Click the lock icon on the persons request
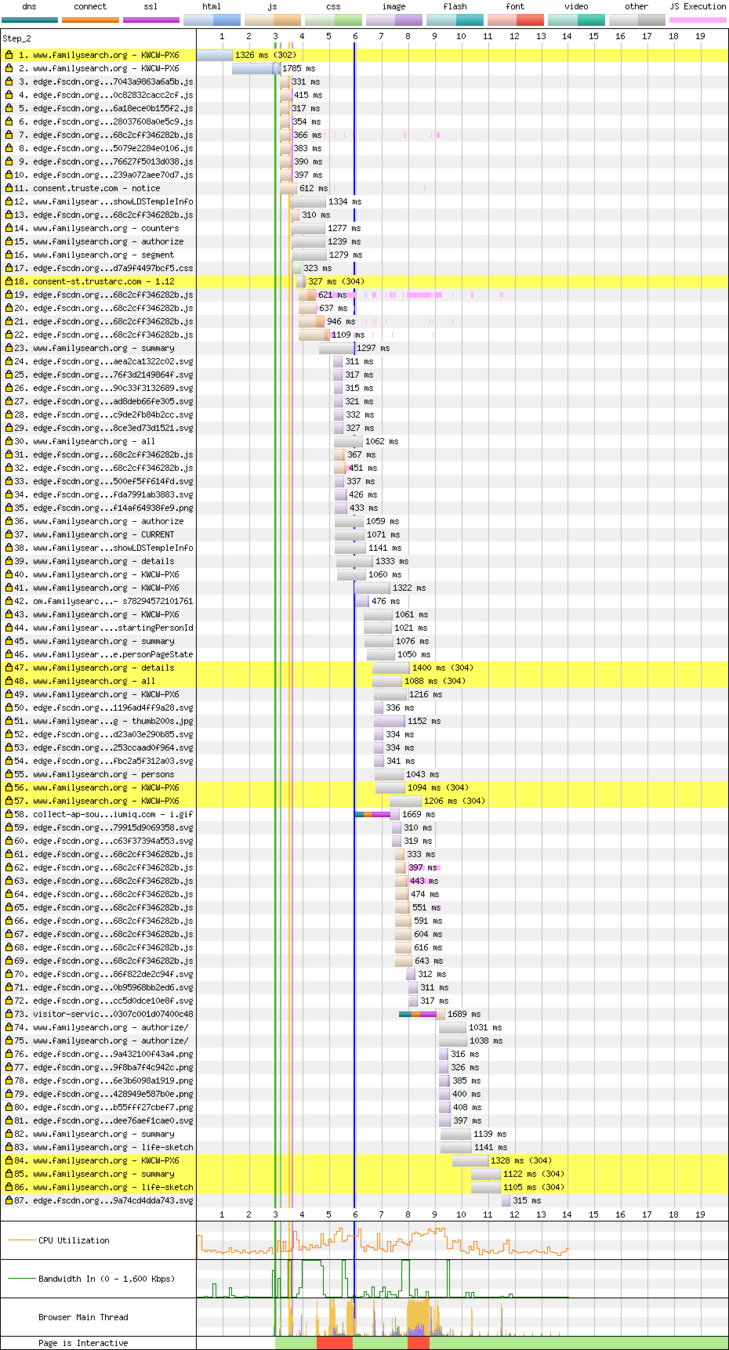Viewport: 729px width, 1350px height. (x=9, y=774)
